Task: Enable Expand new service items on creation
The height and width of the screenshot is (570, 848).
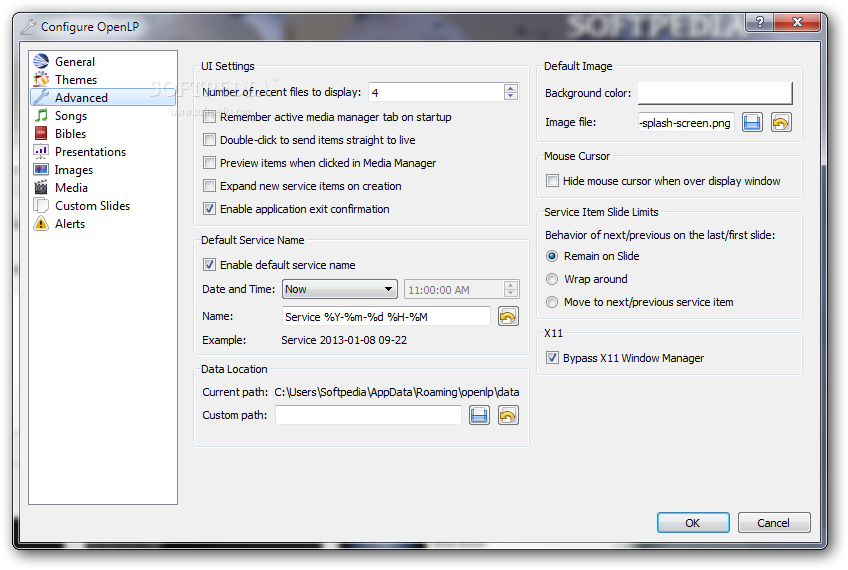Action: [x=209, y=185]
